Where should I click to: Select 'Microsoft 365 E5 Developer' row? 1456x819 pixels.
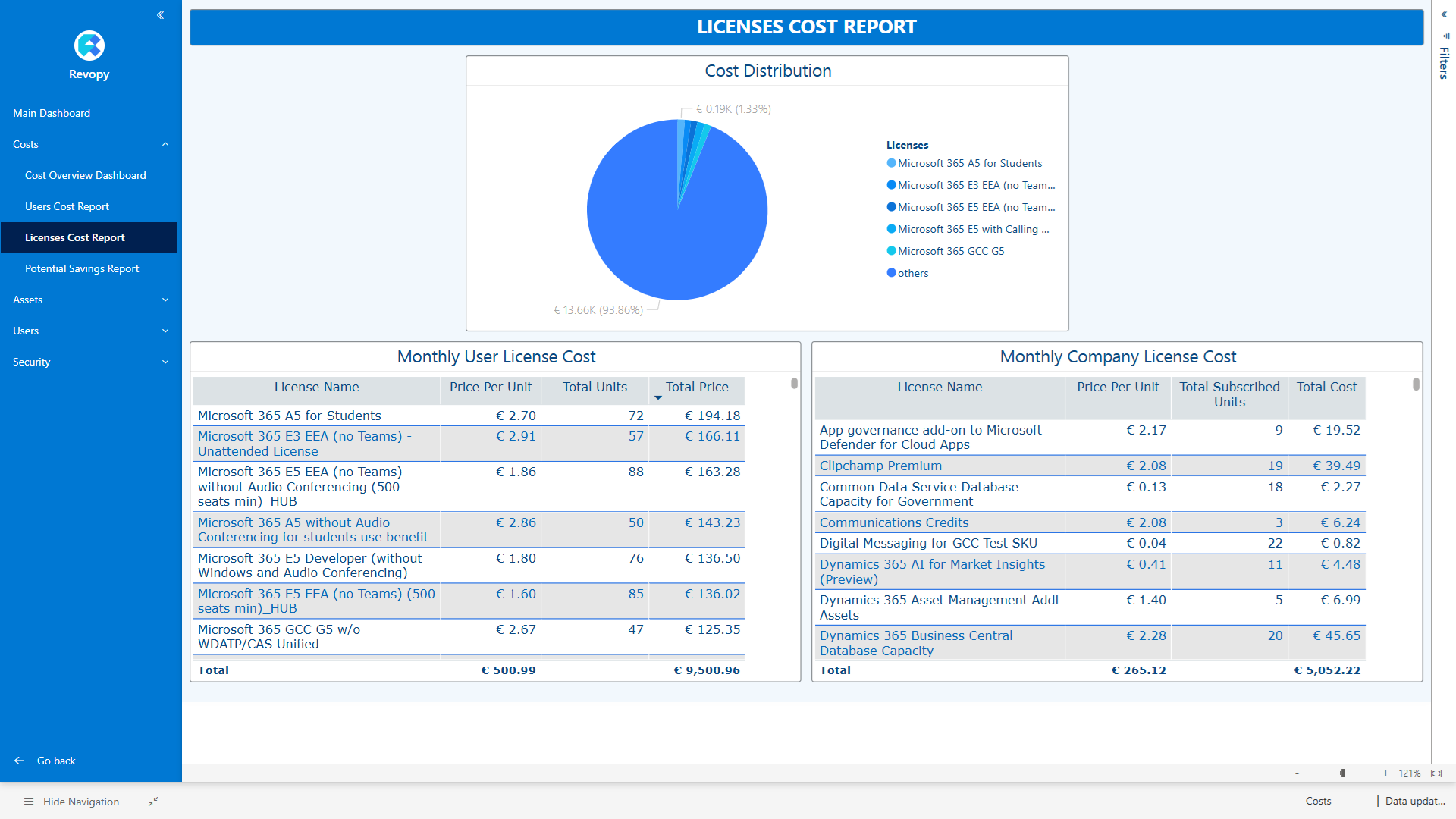pyautogui.click(x=469, y=565)
